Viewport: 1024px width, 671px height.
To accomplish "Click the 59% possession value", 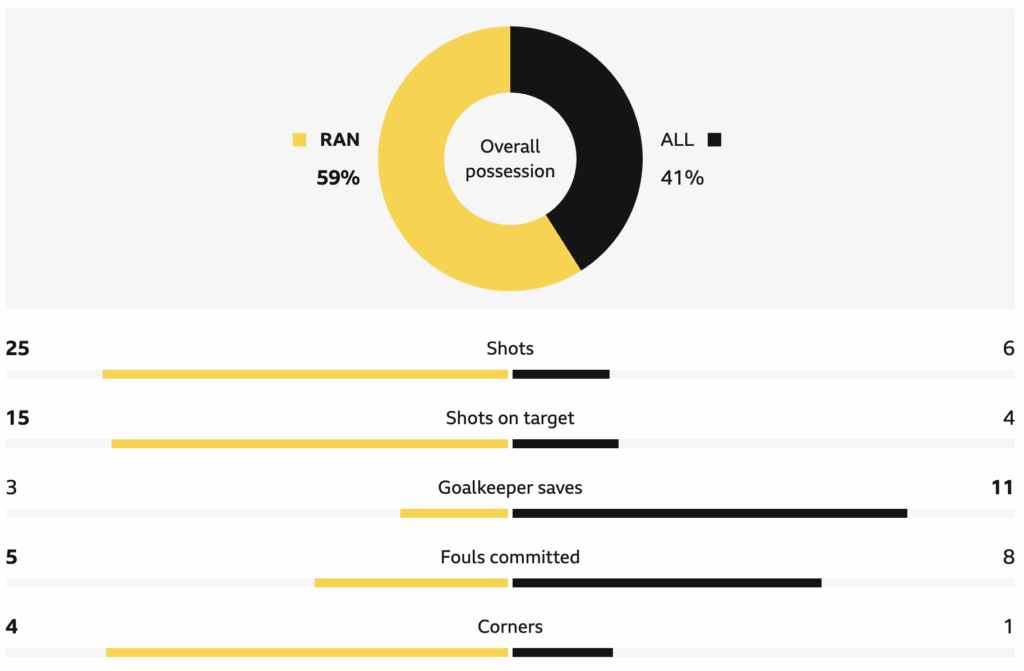I will pyautogui.click(x=338, y=178).
